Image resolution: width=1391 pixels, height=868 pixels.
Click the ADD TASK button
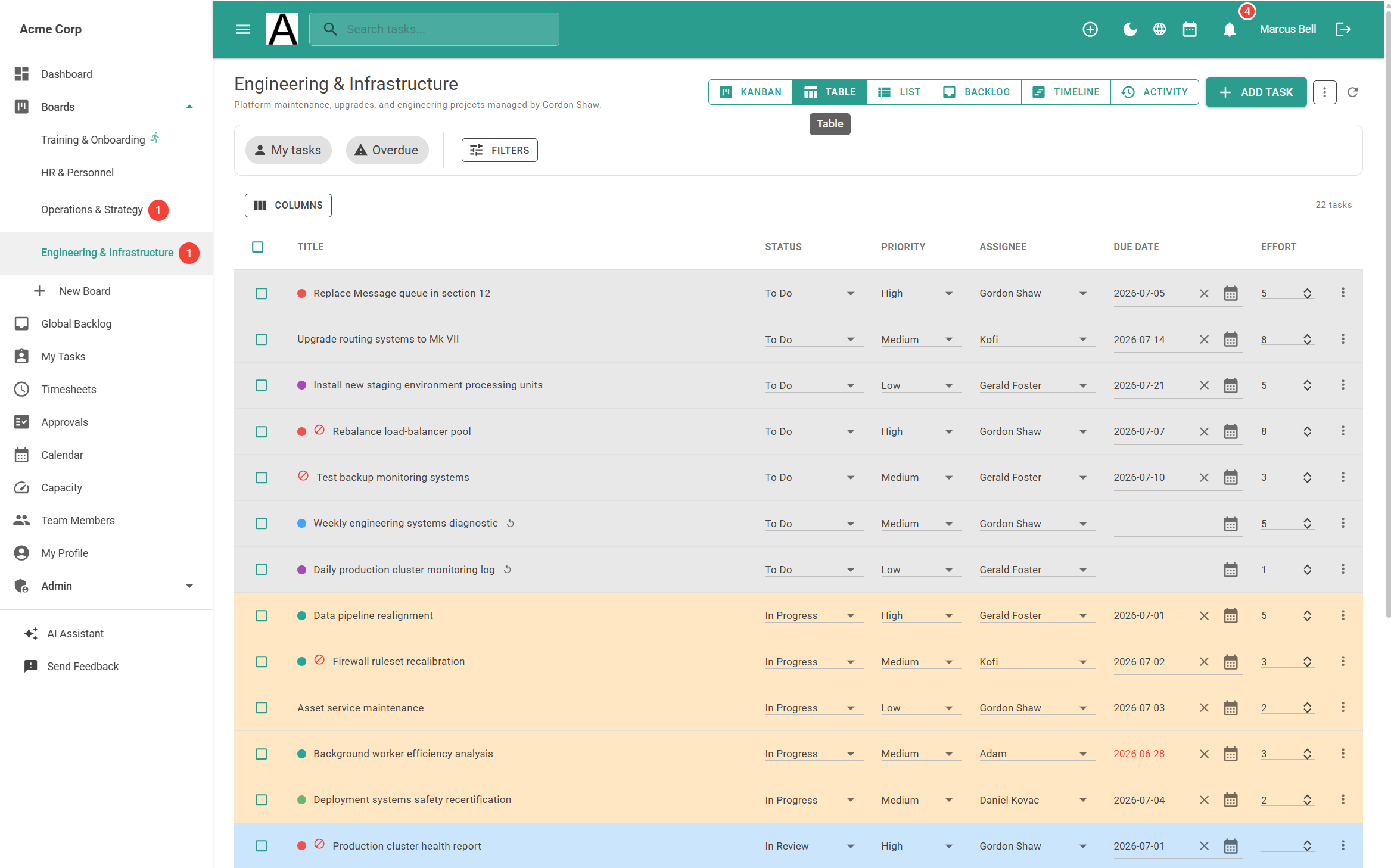pos(1256,92)
